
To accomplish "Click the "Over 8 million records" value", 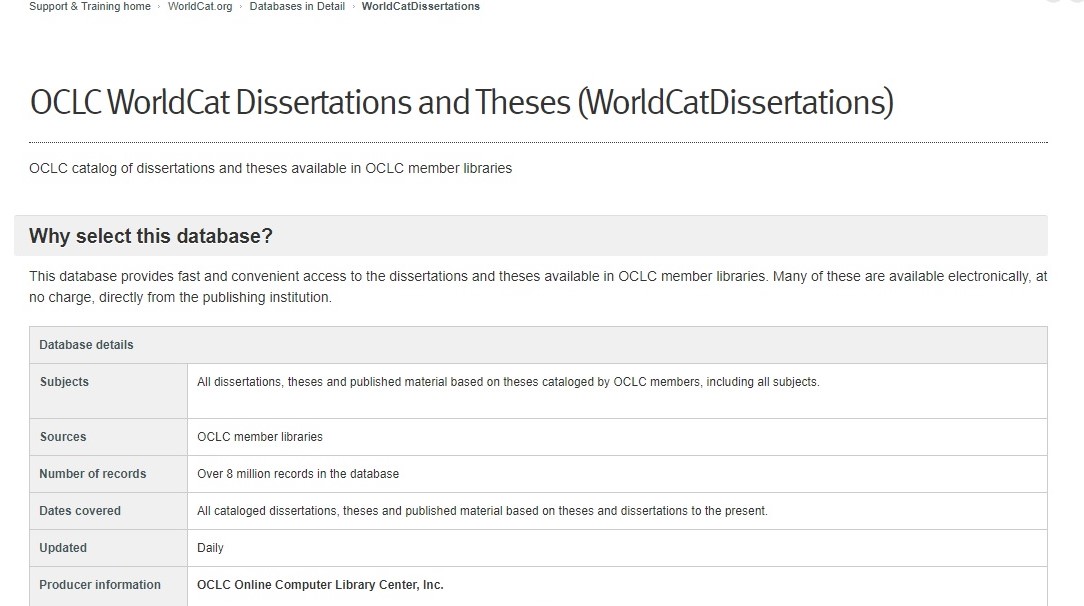I will [x=298, y=474].
